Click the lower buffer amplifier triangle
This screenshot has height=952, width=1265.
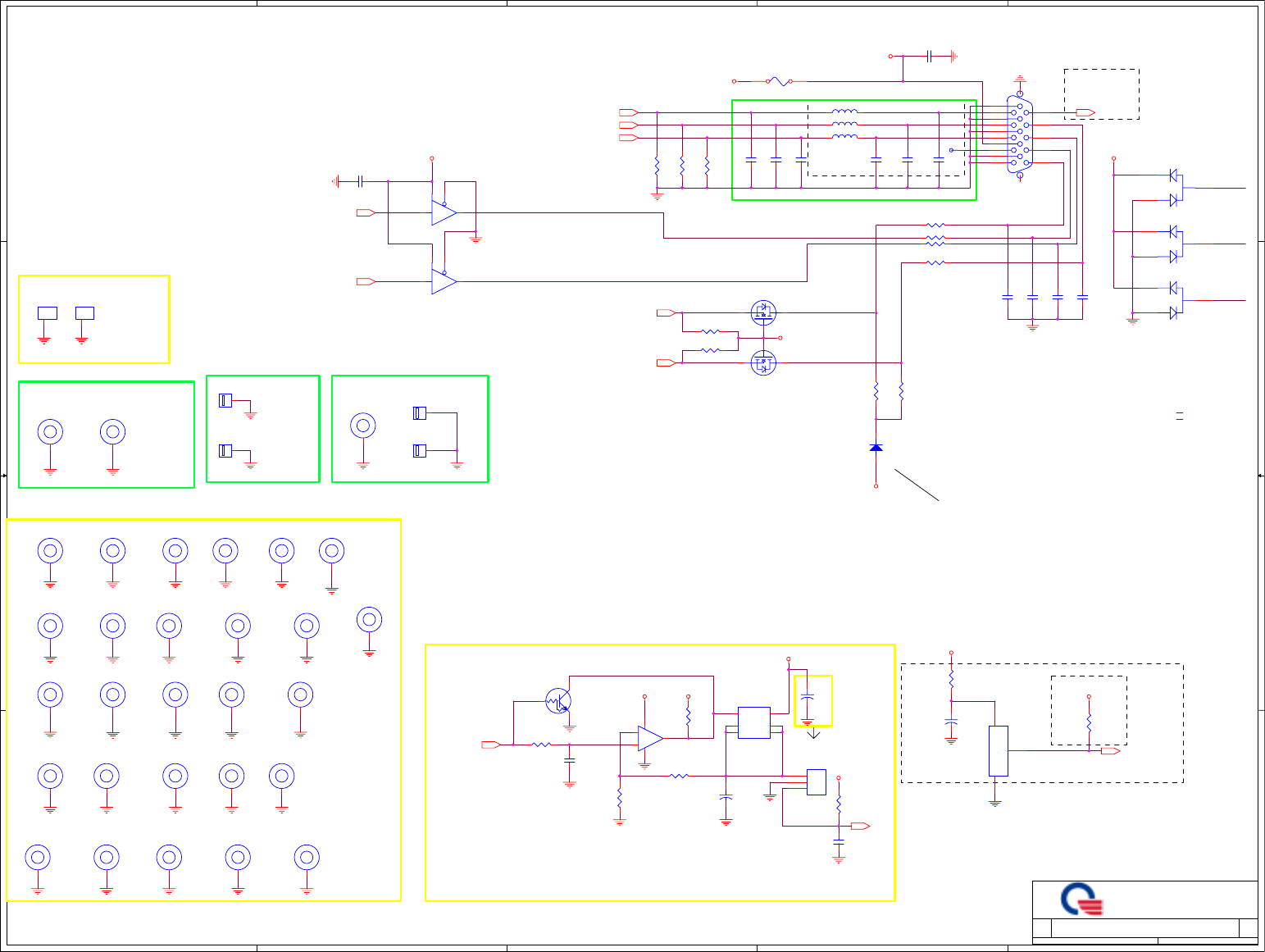[x=444, y=281]
